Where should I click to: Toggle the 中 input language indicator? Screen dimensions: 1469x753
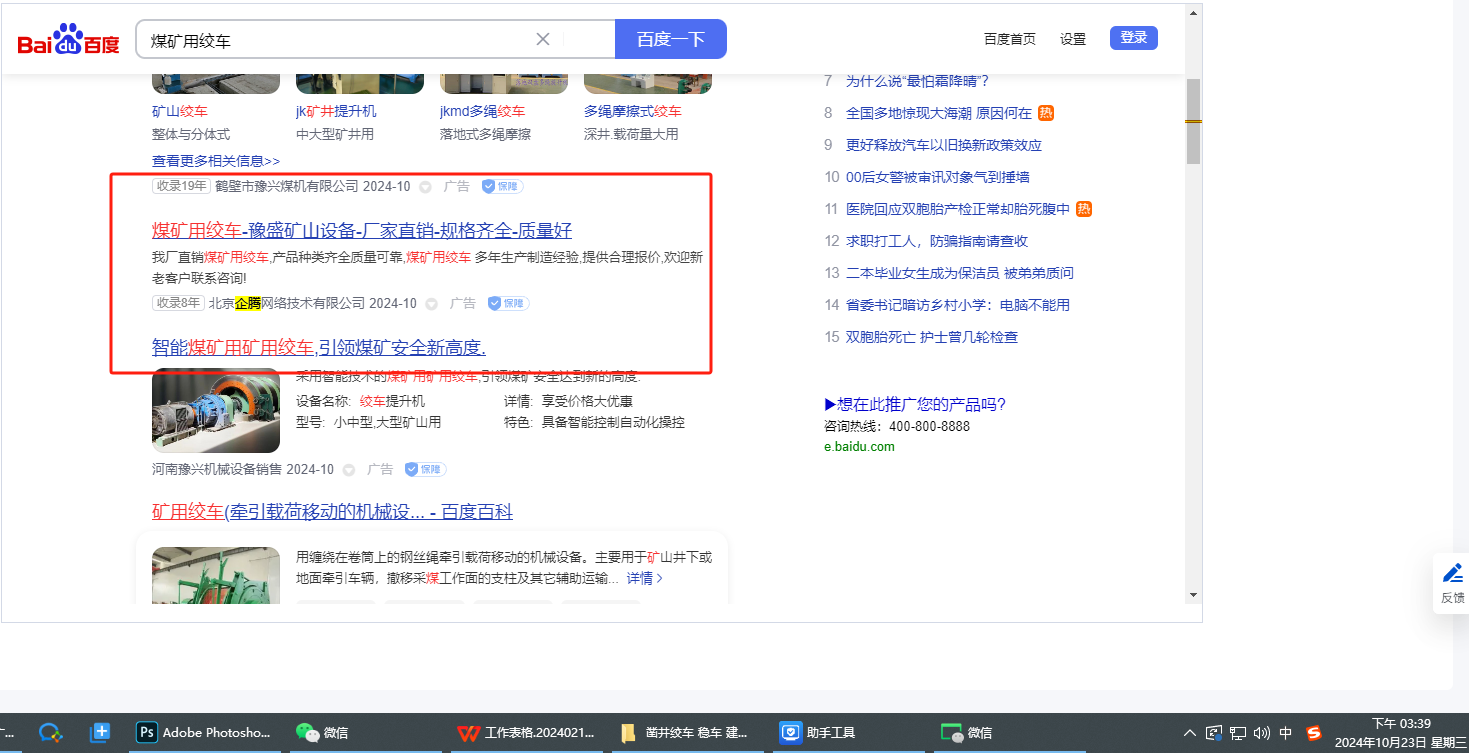(1286, 732)
